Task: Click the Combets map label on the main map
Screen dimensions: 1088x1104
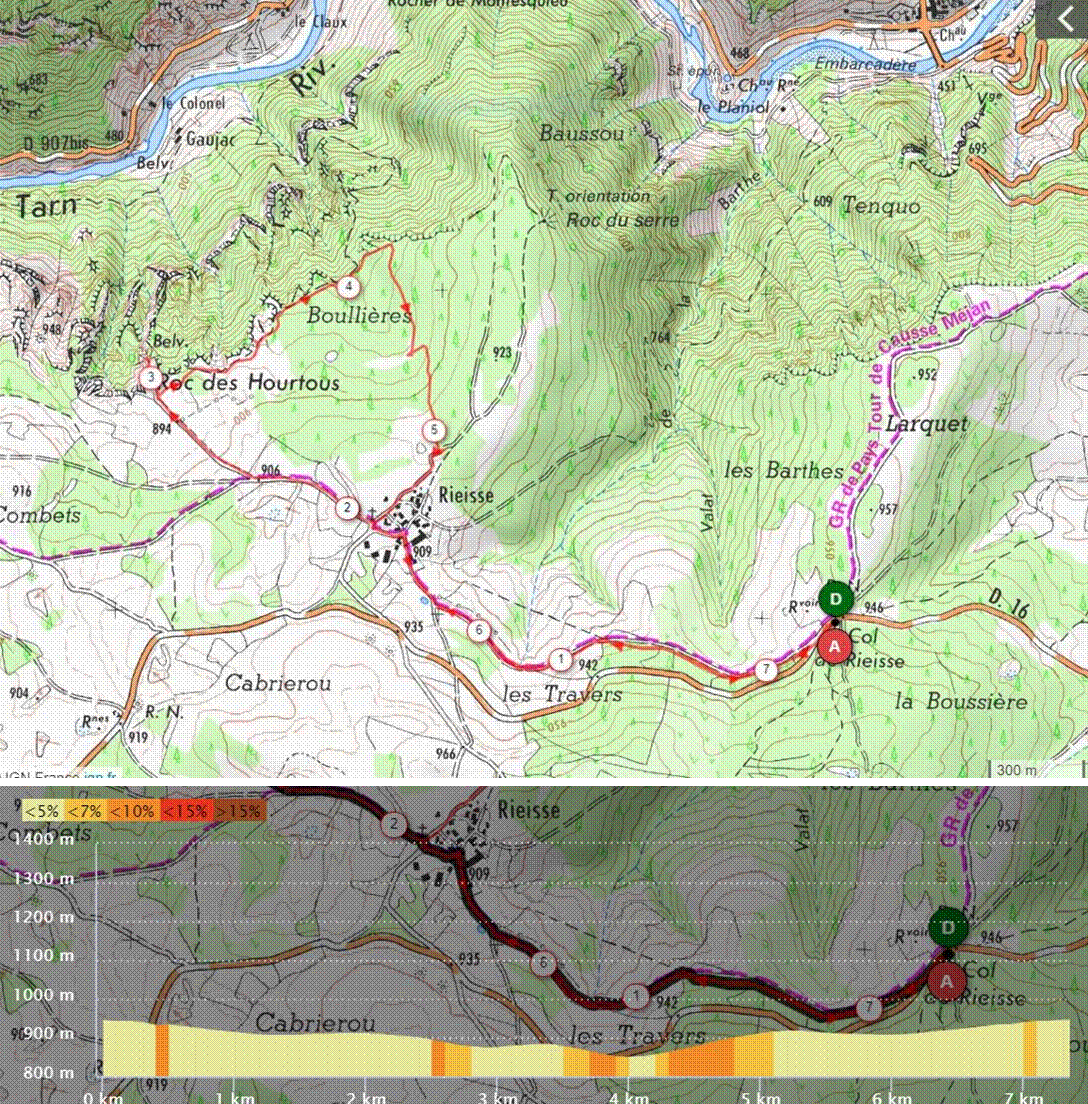Action: tap(40, 515)
